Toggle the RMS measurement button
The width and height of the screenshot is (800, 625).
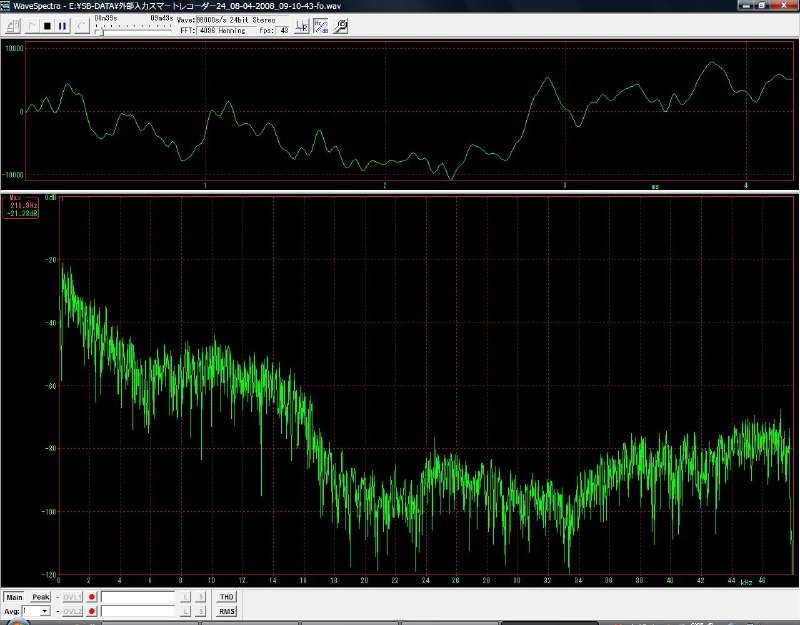pyautogui.click(x=226, y=610)
